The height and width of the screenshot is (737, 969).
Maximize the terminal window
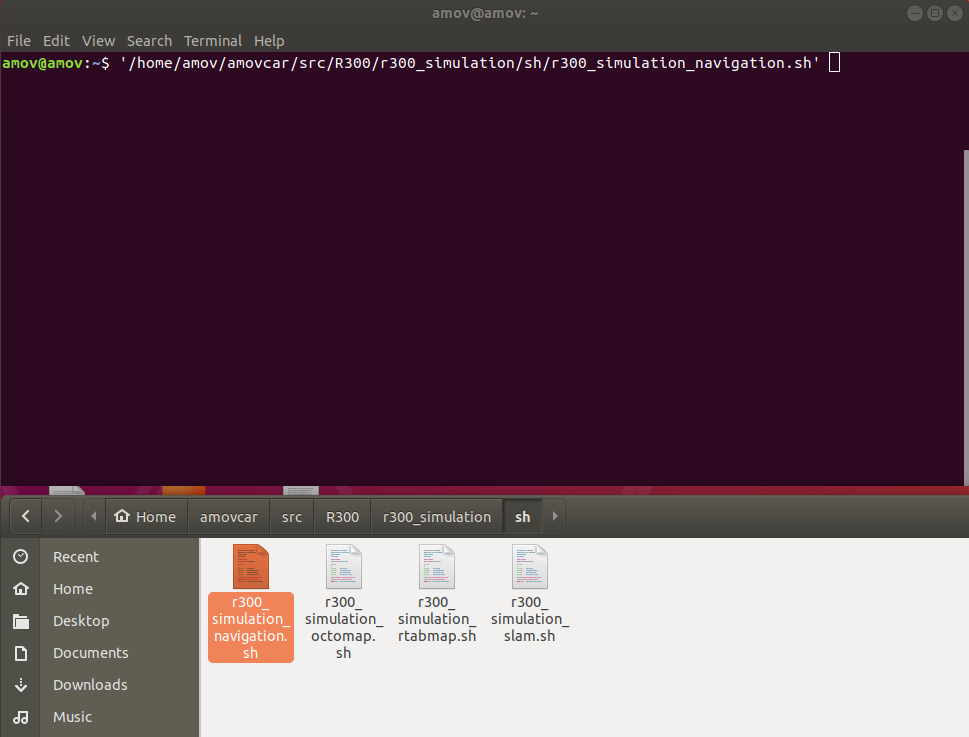click(935, 13)
